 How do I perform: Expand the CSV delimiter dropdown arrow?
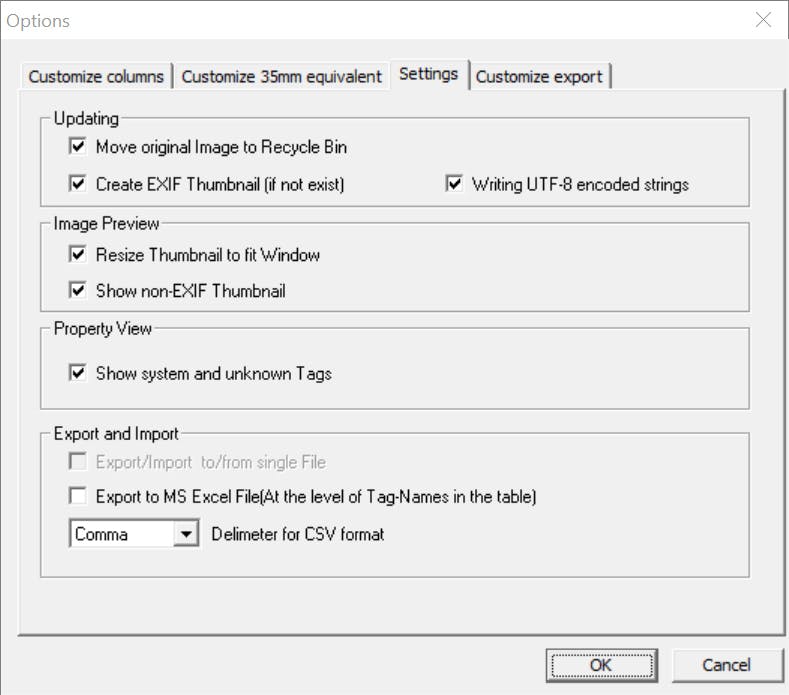[x=186, y=534]
